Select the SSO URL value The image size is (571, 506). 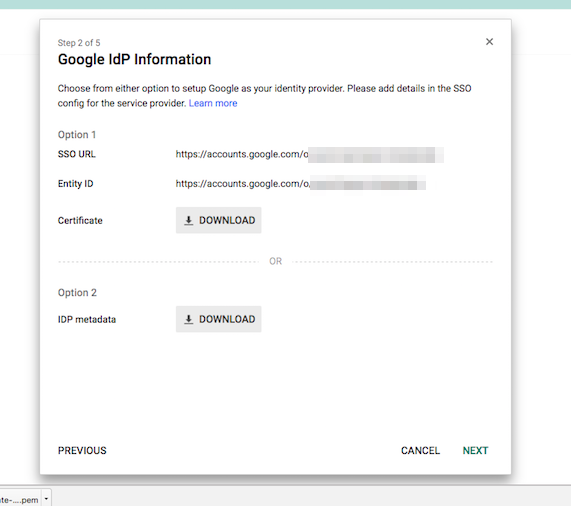[x=310, y=154]
